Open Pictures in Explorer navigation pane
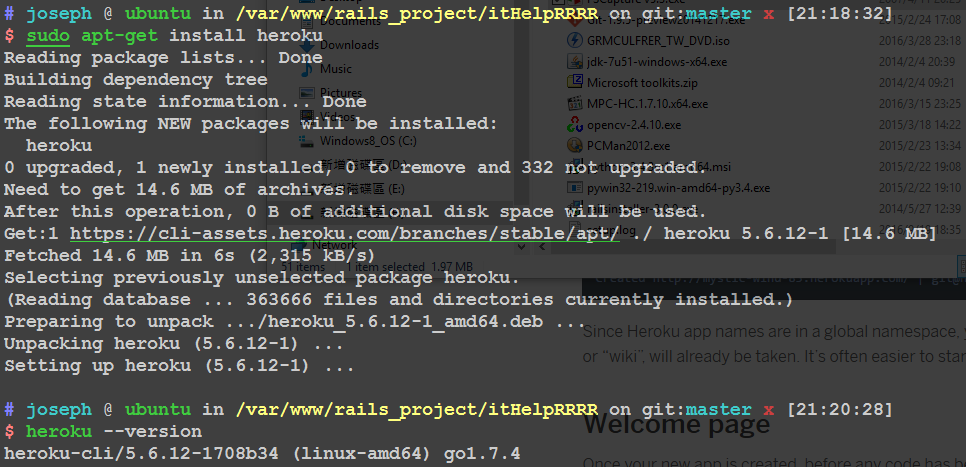 pos(341,93)
